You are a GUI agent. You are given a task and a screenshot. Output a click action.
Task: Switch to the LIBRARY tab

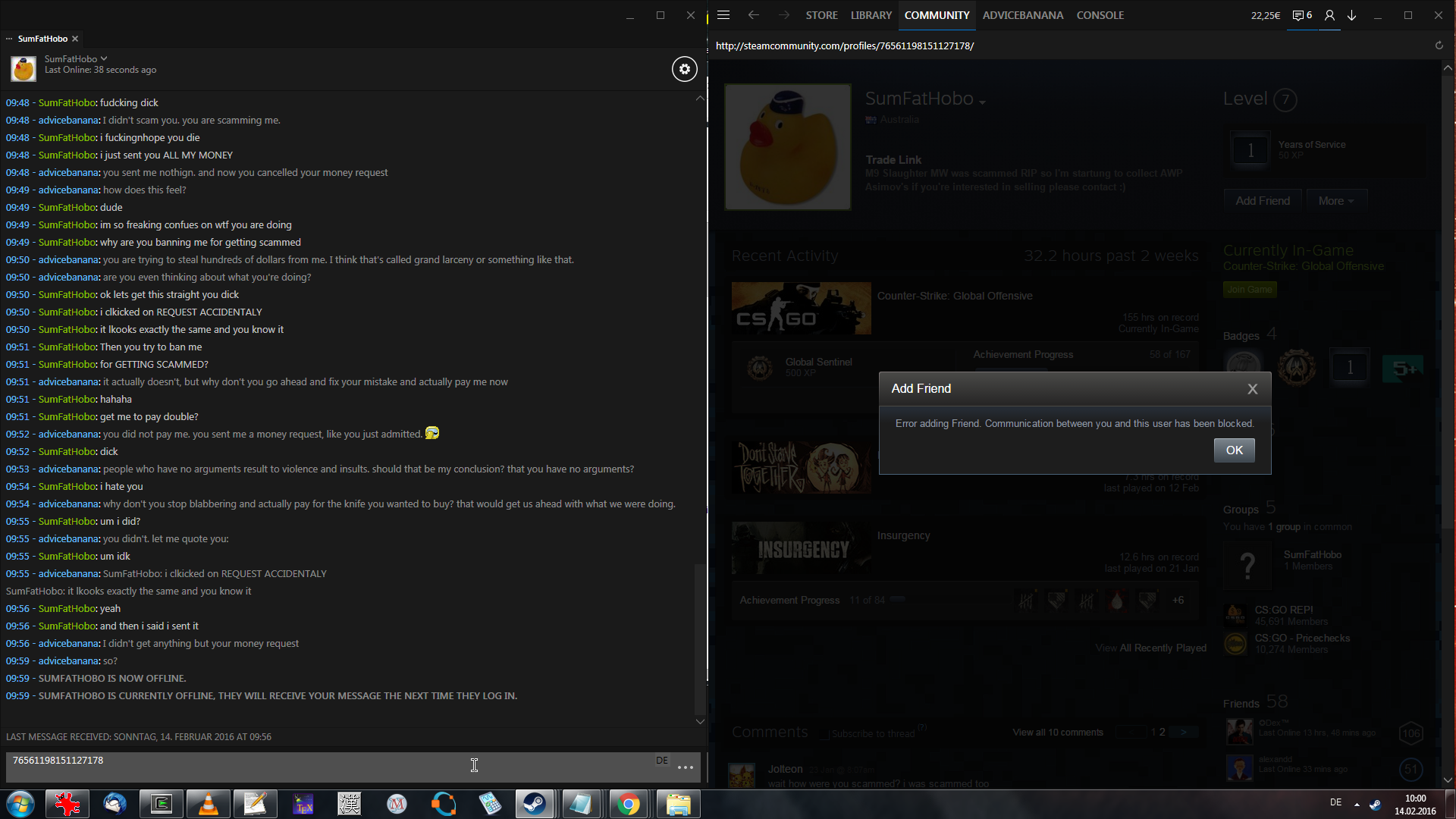pos(871,15)
